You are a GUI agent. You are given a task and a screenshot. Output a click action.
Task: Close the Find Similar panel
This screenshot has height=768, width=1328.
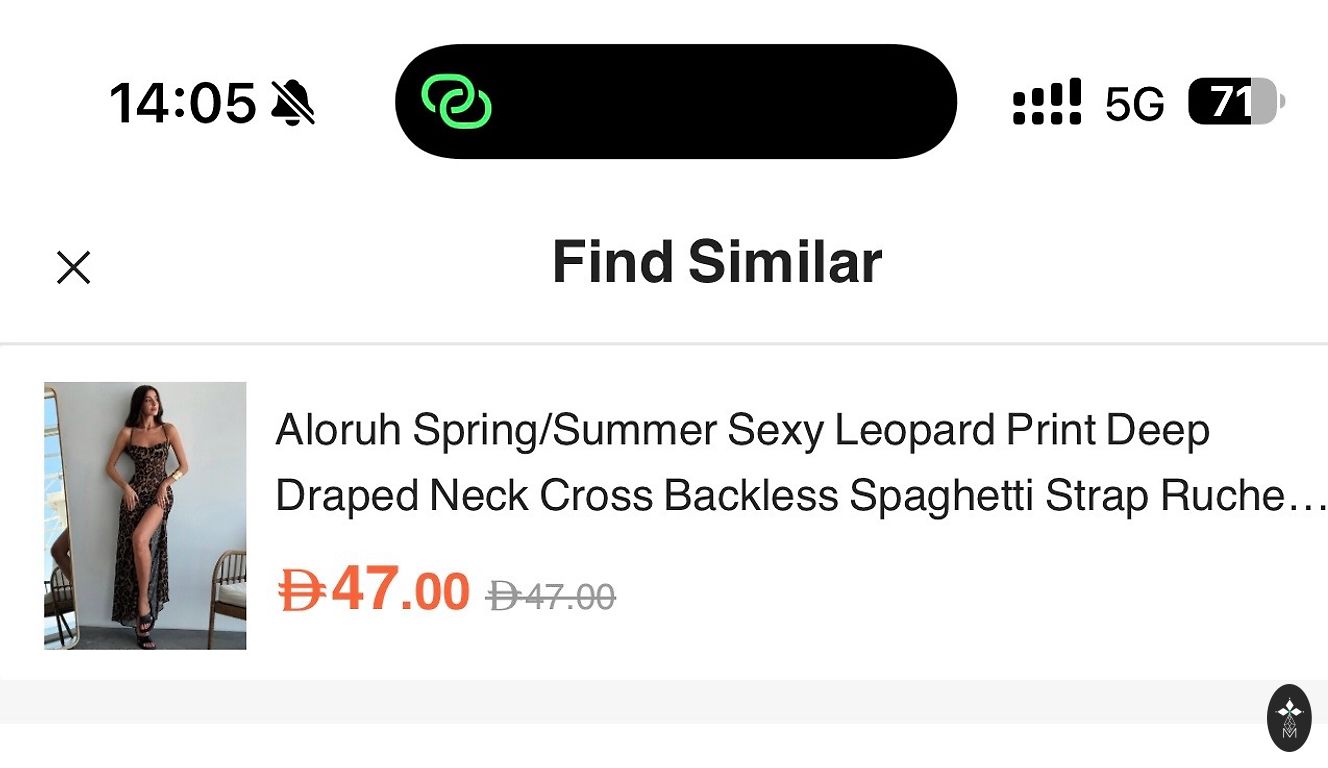click(x=74, y=267)
